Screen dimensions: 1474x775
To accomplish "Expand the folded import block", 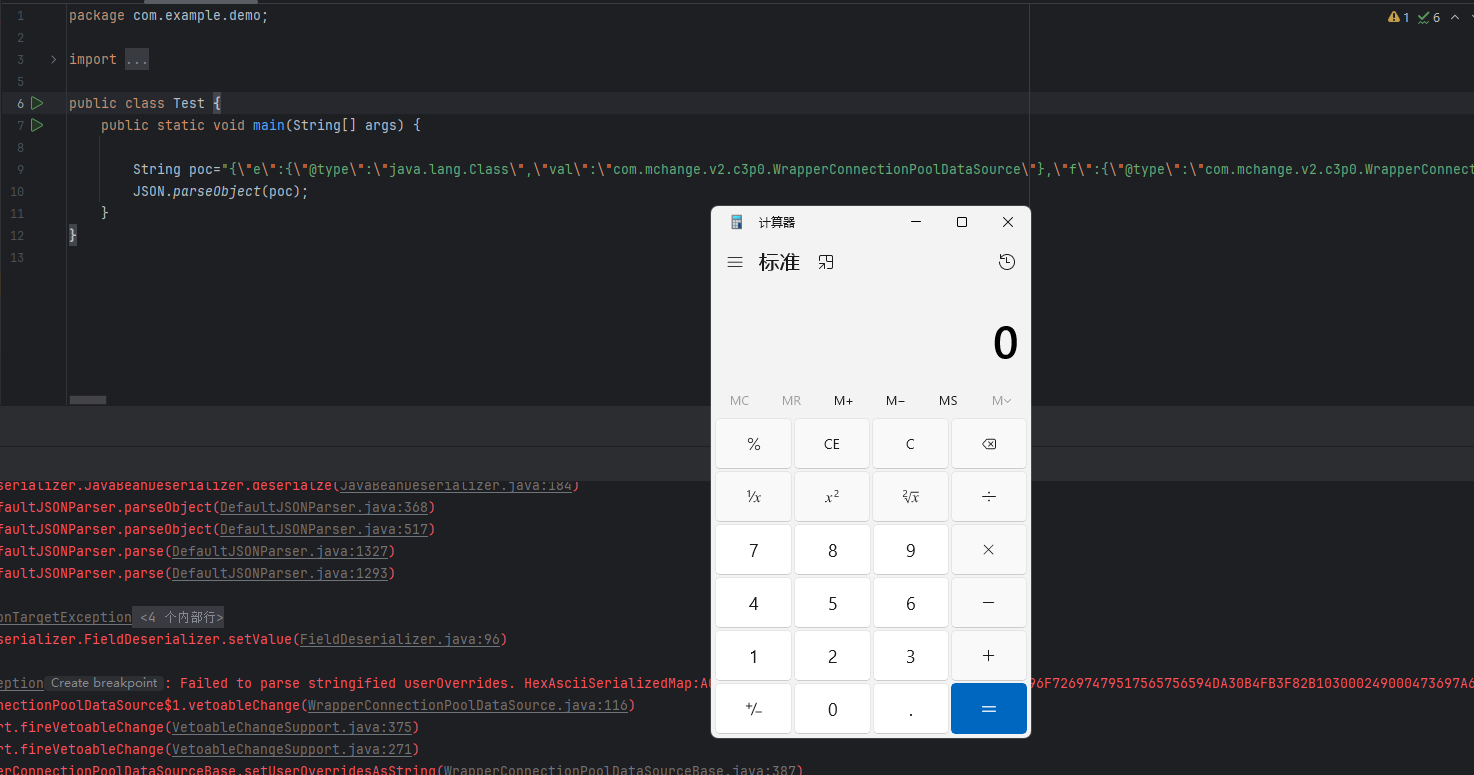I will click(x=53, y=60).
